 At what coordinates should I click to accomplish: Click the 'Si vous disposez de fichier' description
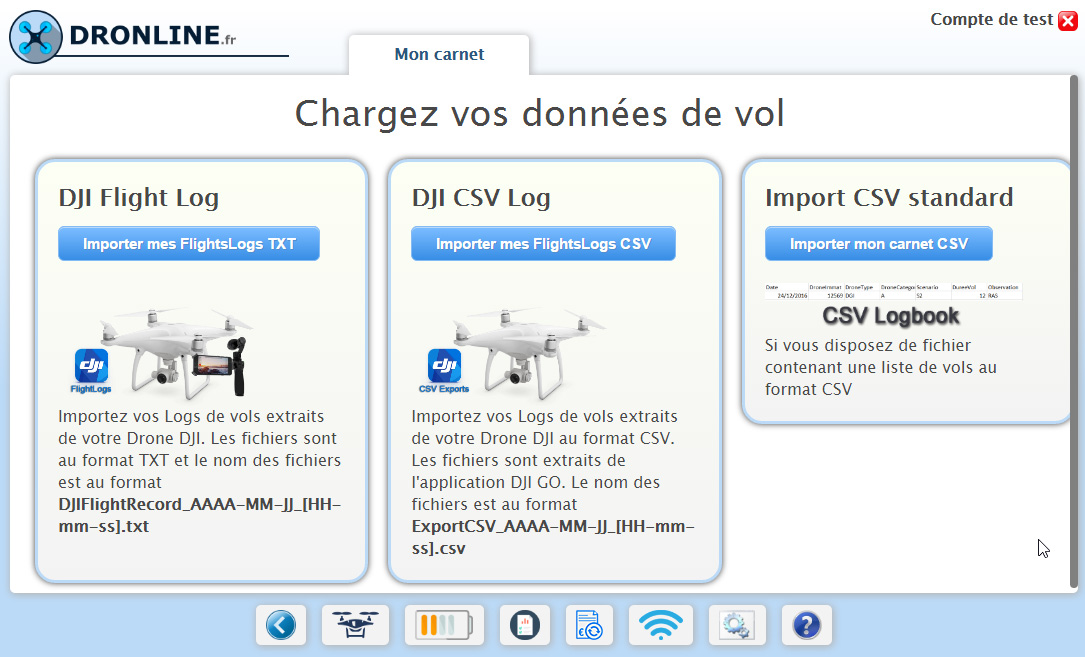pos(881,367)
